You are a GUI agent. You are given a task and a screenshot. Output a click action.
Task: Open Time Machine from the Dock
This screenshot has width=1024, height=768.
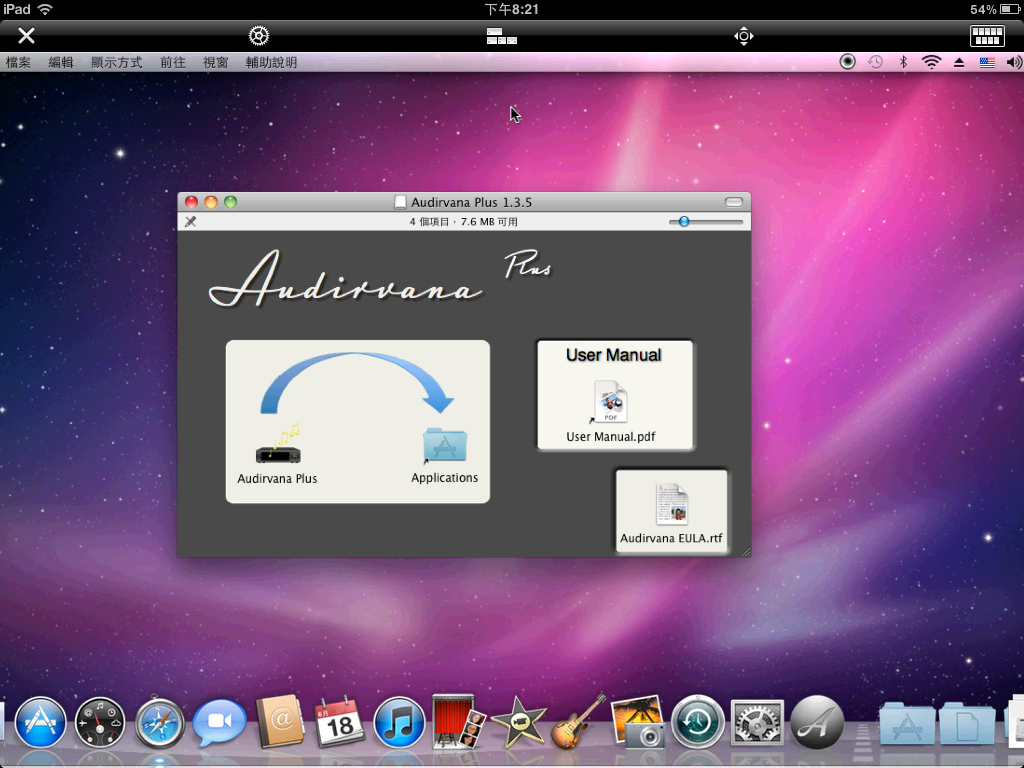click(x=698, y=722)
